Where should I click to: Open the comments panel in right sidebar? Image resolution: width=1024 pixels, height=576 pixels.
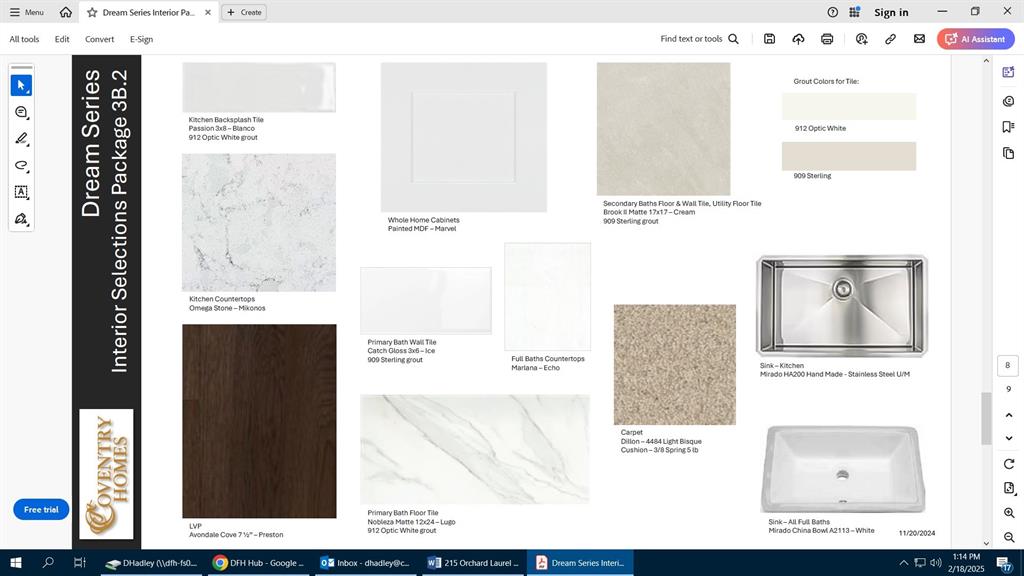[1008, 101]
